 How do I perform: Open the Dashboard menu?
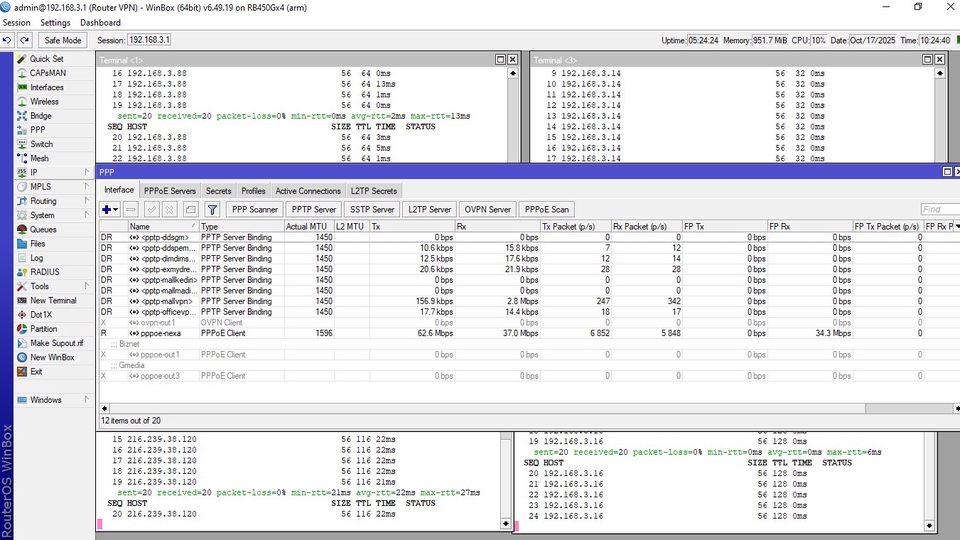tap(100, 22)
